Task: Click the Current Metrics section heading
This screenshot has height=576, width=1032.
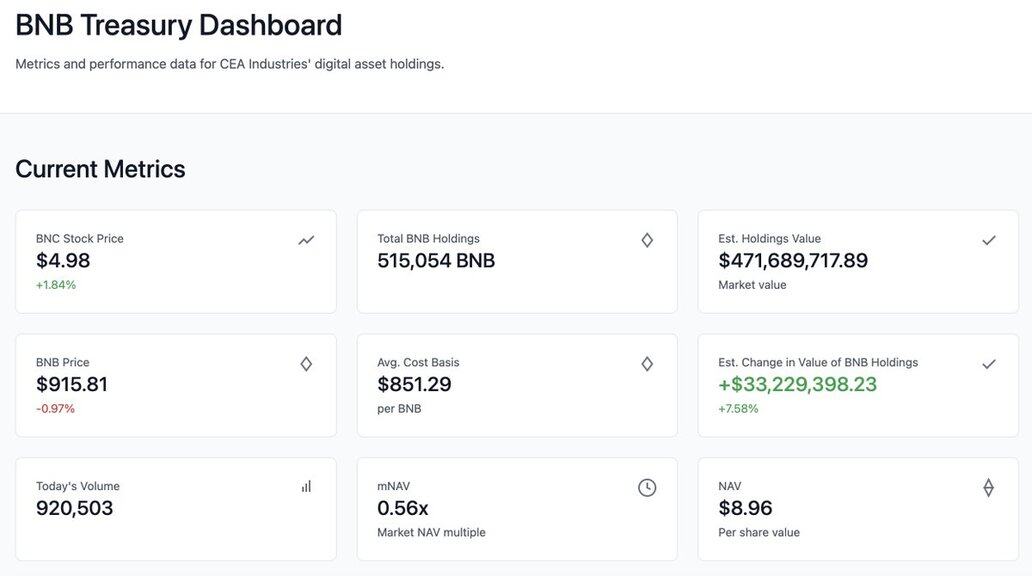Action: (100, 169)
